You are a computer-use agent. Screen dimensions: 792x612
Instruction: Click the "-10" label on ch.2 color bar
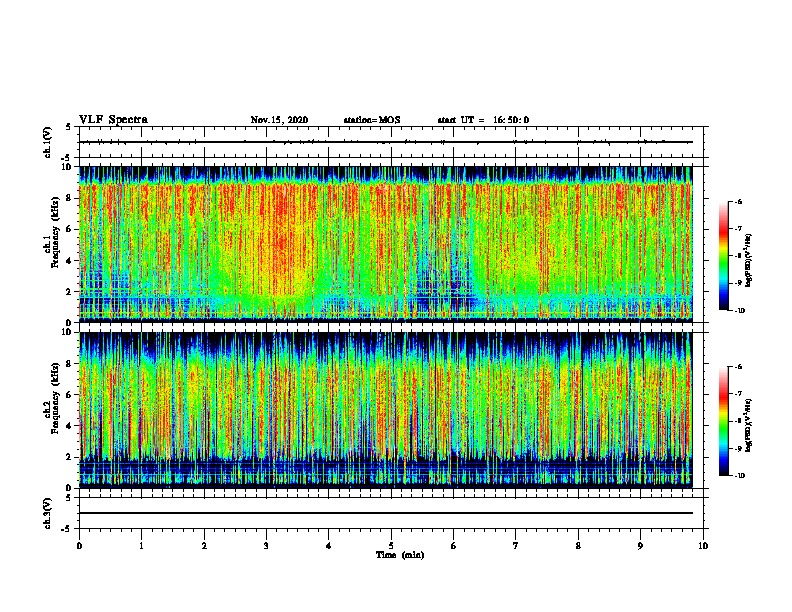[x=739, y=476]
